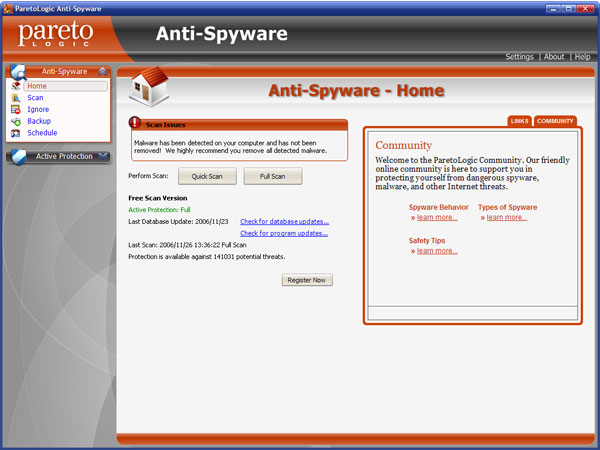The height and width of the screenshot is (450, 600).
Task: Click the malware detected warning message
Action: coord(230,147)
